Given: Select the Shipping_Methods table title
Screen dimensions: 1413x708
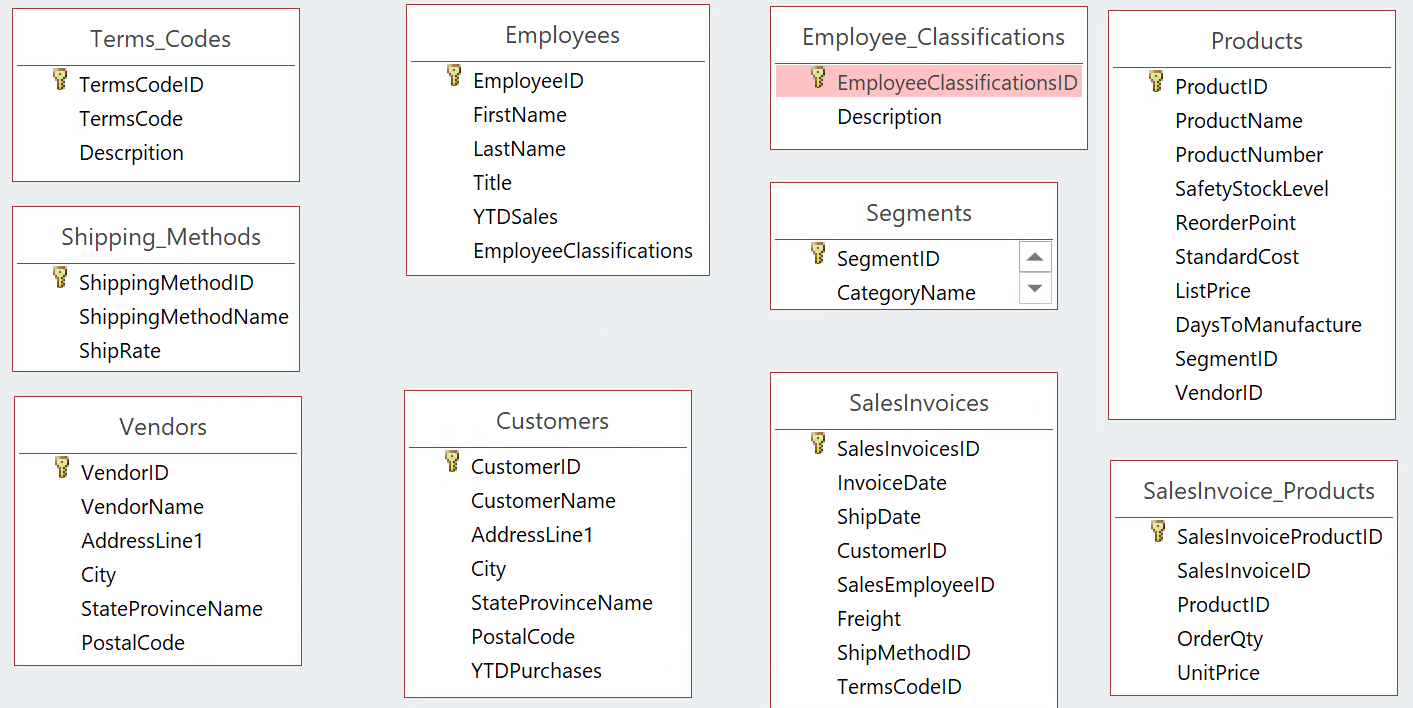Looking at the screenshot, I should point(161,237).
